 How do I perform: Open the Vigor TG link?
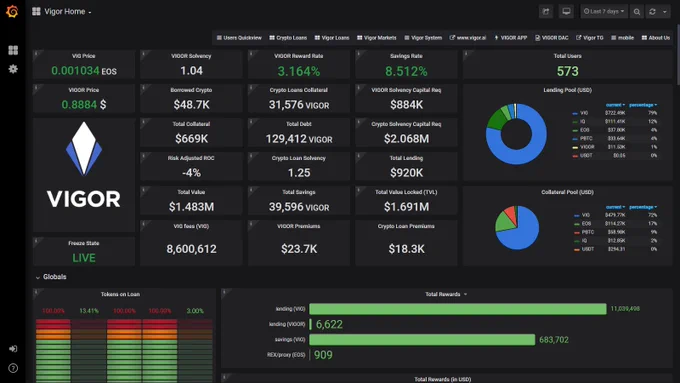pos(589,38)
